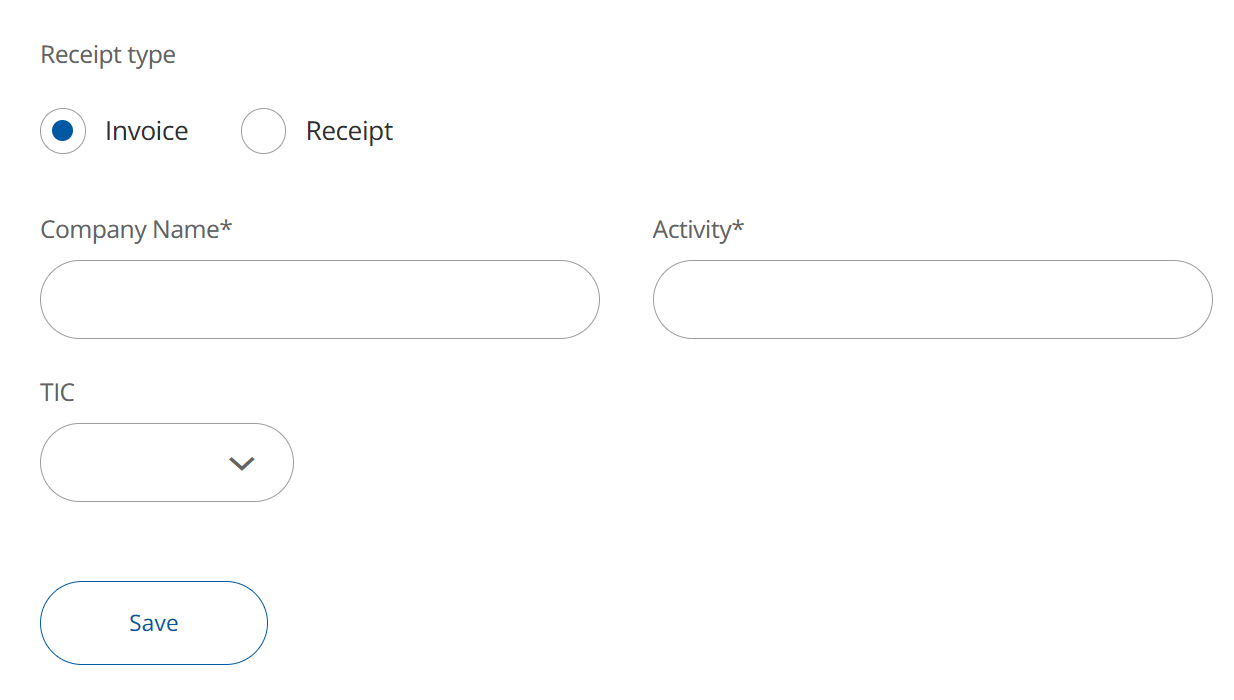
Task: Focus the Company Name input field
Action: (320, 300)
